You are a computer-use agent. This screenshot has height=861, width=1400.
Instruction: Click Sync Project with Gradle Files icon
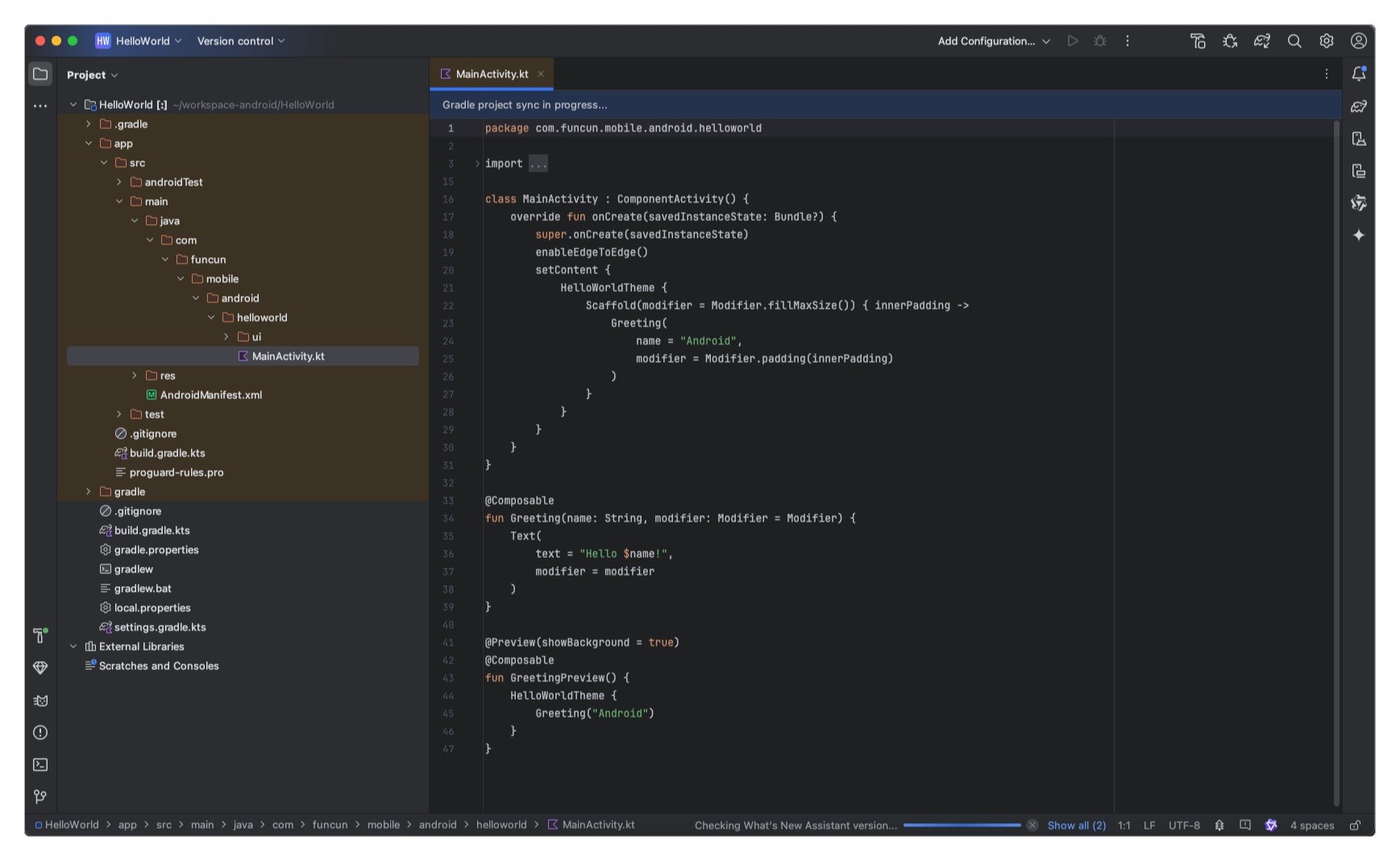[x=1262, y=41]
